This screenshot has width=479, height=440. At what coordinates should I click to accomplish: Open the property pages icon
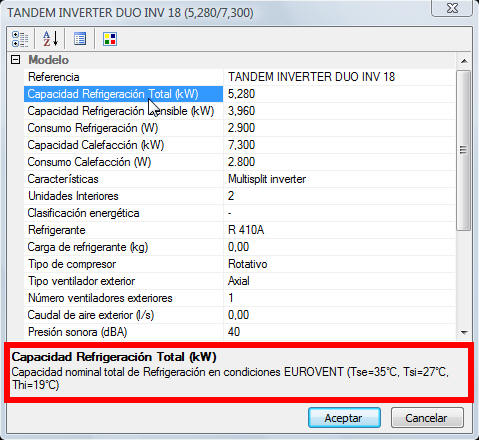[x=80, y=39]
